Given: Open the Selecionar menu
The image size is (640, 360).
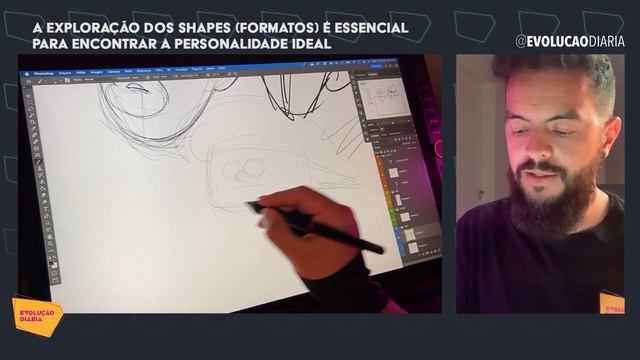Looking at the screenshot, I should pos(144,71).
